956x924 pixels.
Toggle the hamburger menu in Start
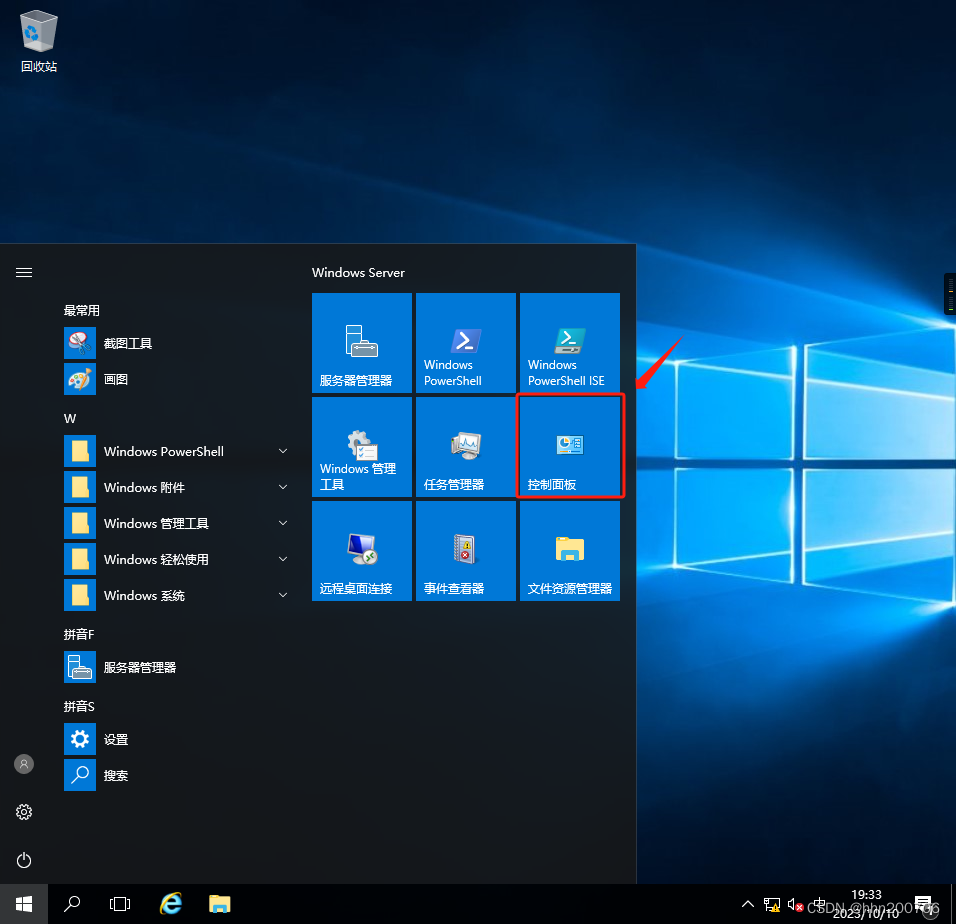(x=24, y=272)
